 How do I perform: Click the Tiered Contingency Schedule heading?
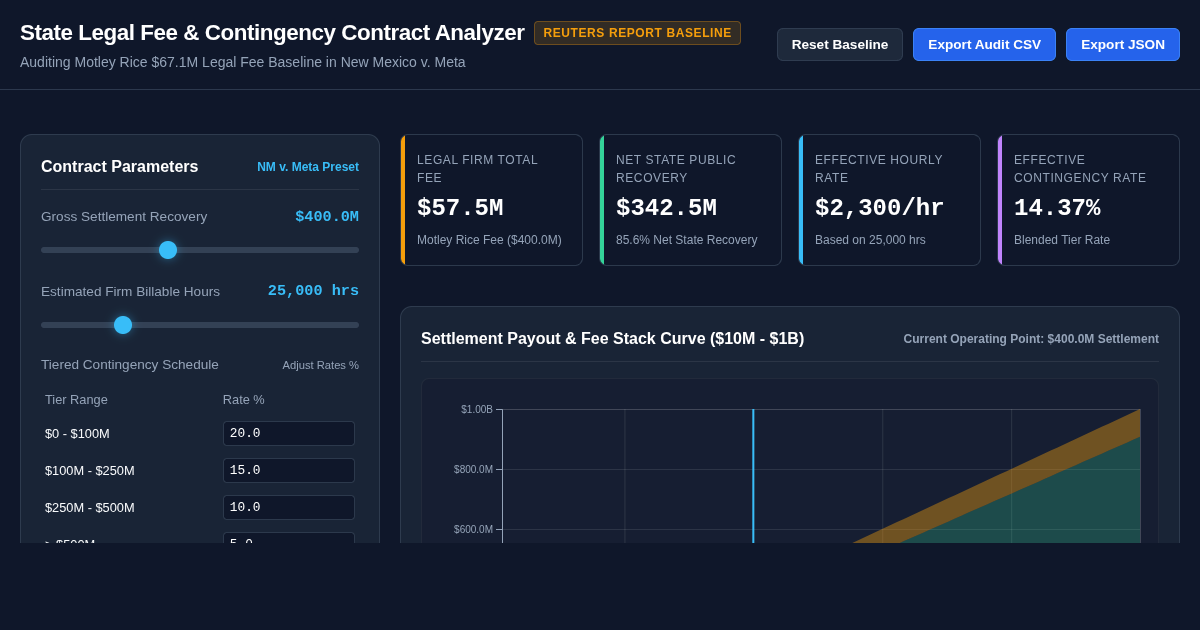(x=130, y=365)
